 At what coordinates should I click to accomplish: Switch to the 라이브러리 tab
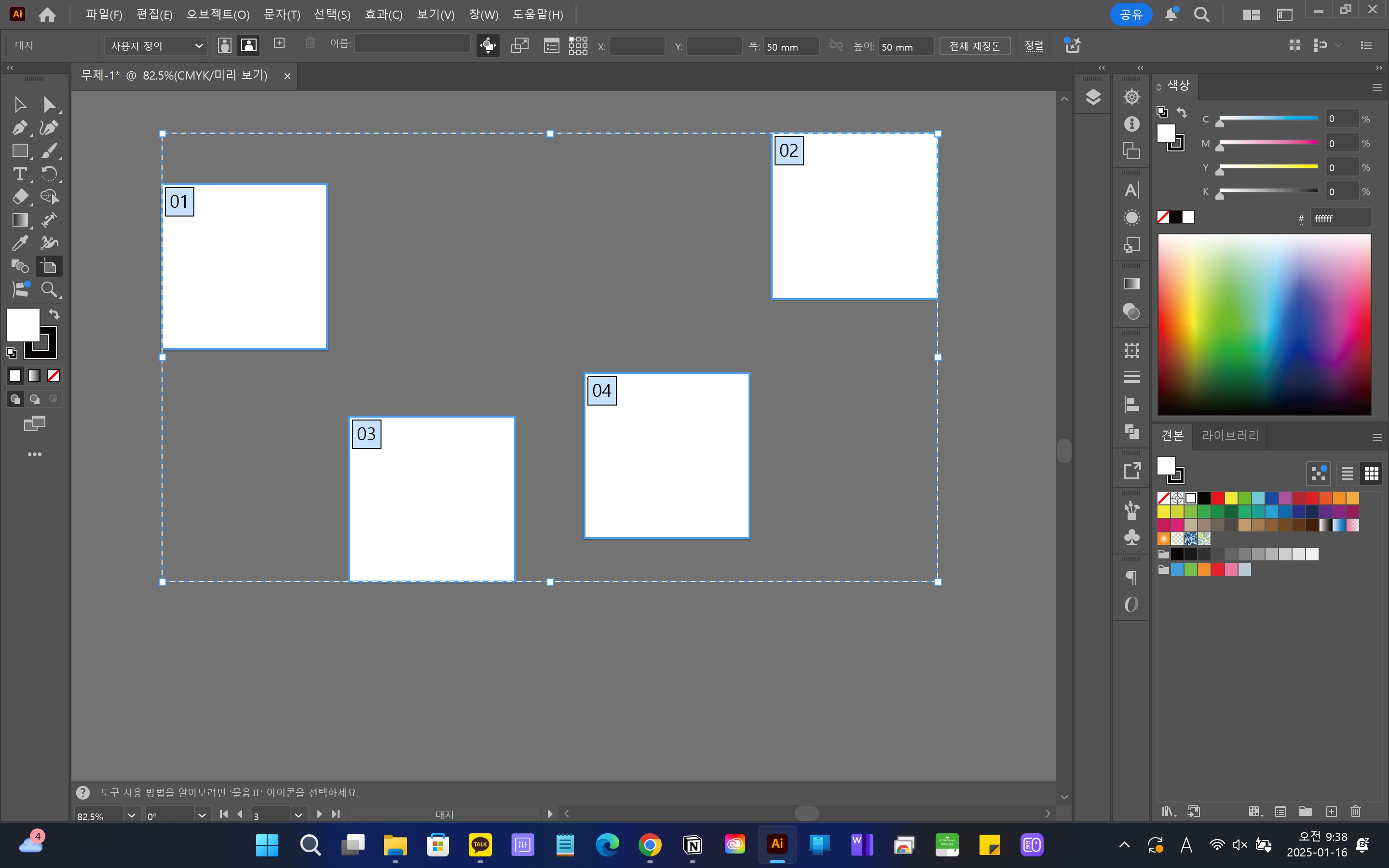tap(1230, 436)
